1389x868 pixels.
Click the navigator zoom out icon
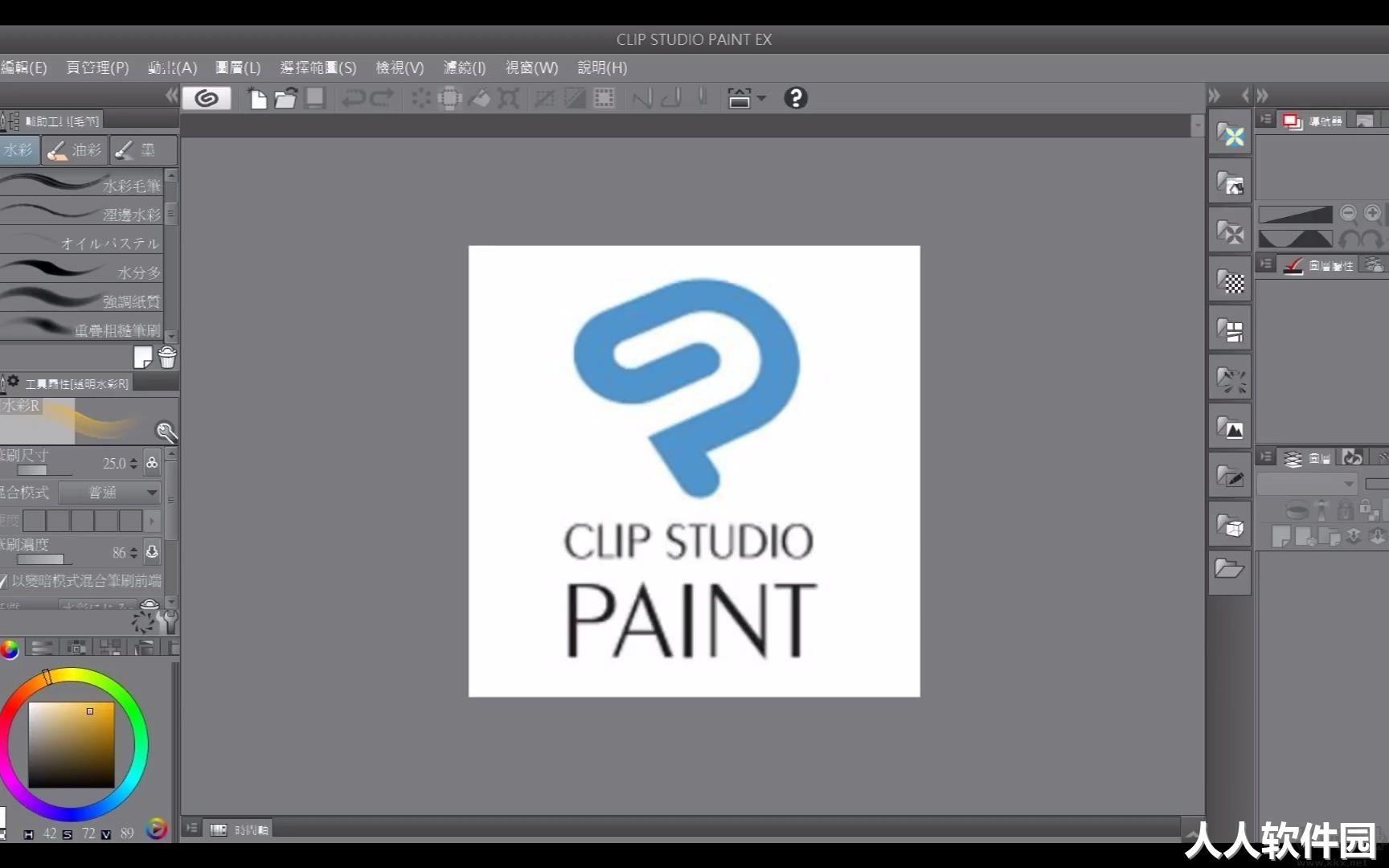tap(1349, 213)
